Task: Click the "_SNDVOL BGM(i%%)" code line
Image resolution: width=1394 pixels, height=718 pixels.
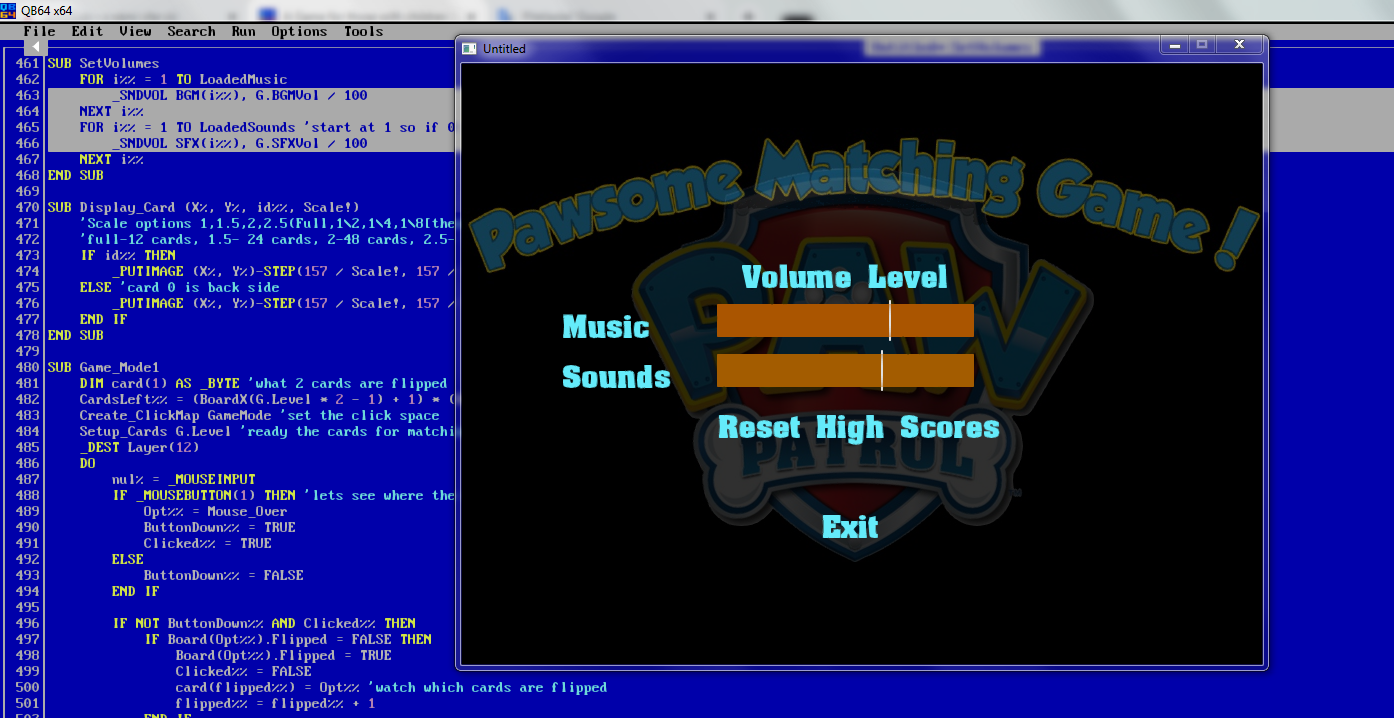Action: click(239, 95)
